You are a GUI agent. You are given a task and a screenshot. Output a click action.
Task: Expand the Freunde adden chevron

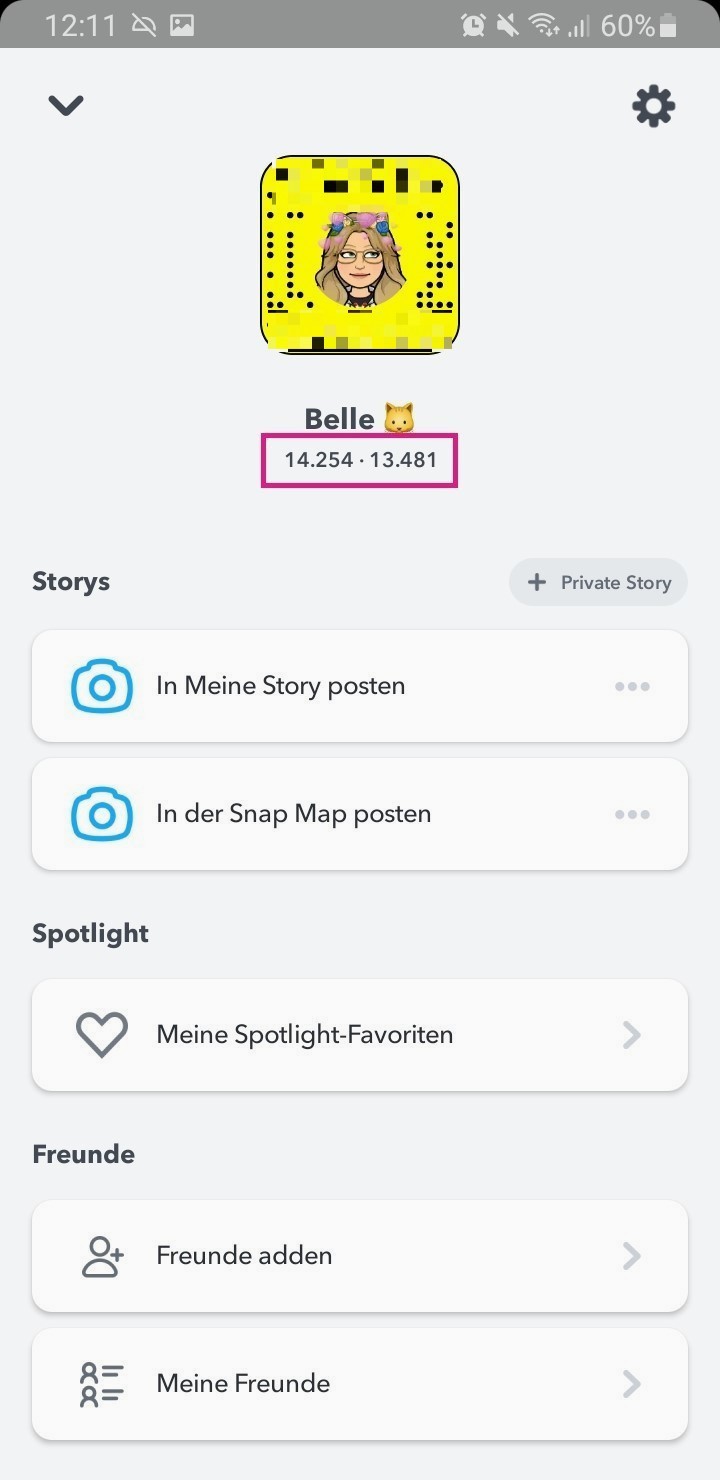click(x=632, y=1256)
